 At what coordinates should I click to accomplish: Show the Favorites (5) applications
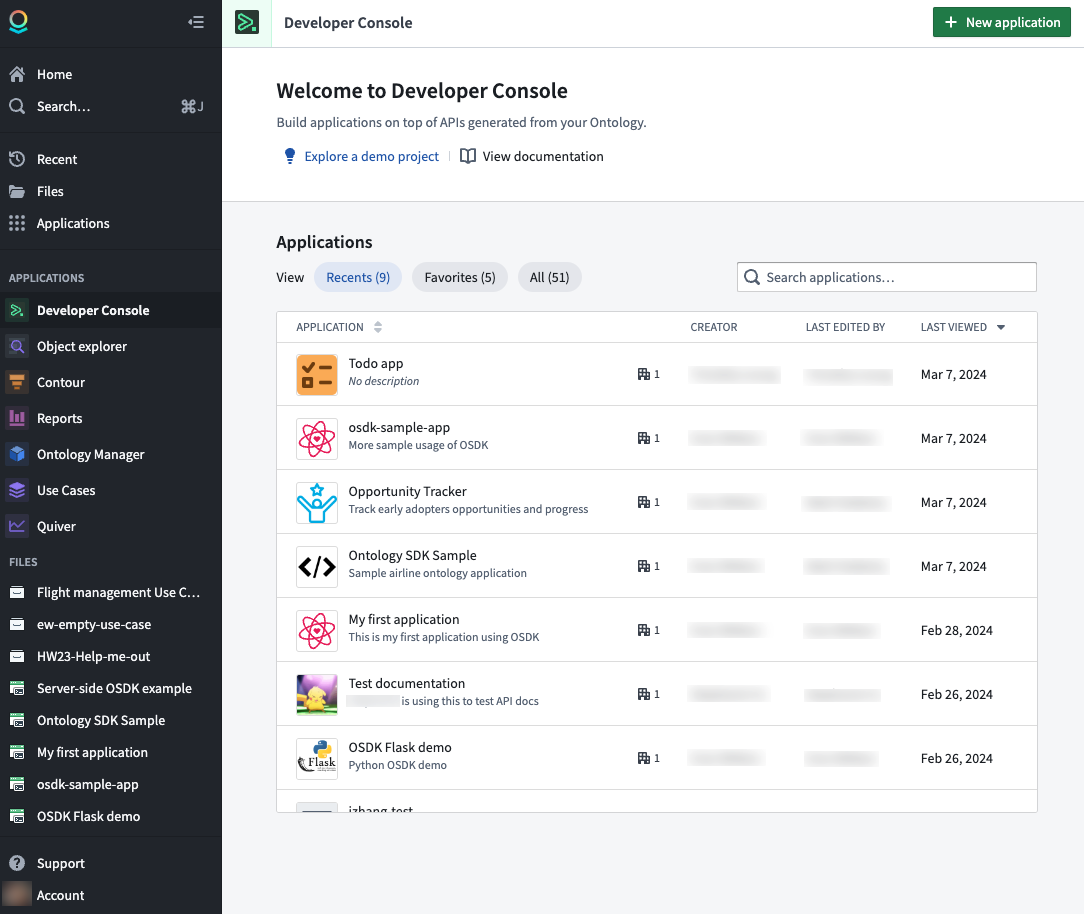460,277
